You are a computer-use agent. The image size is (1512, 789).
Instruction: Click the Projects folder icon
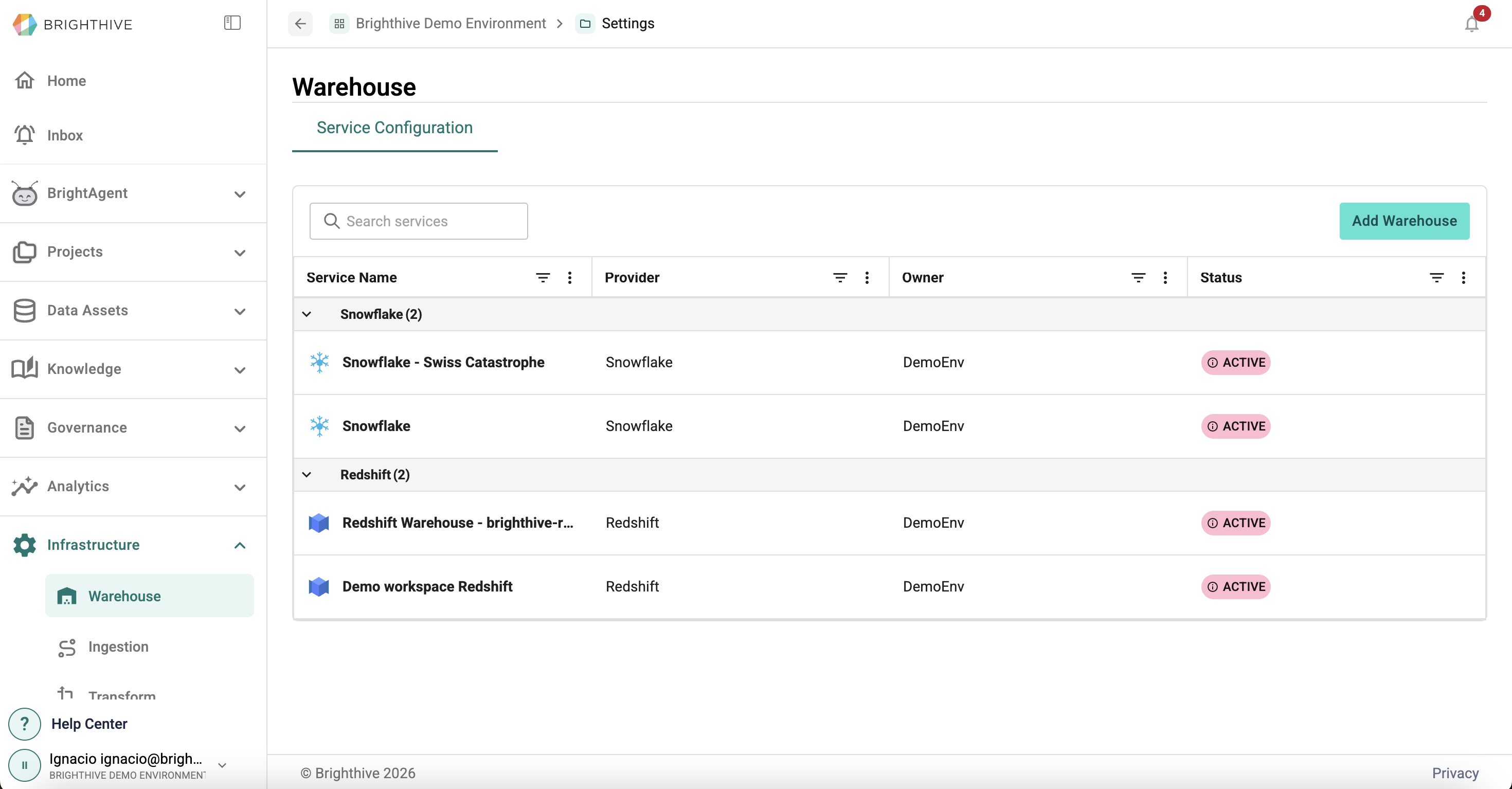[x=25, y=252]
